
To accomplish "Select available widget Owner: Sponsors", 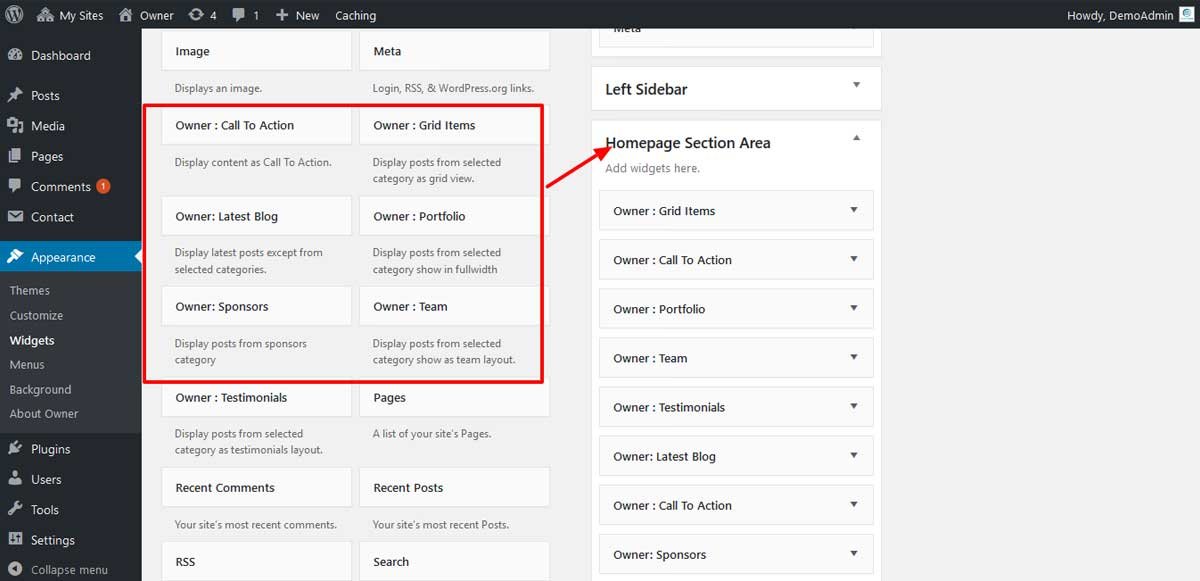I will click(x=256, y=306).
